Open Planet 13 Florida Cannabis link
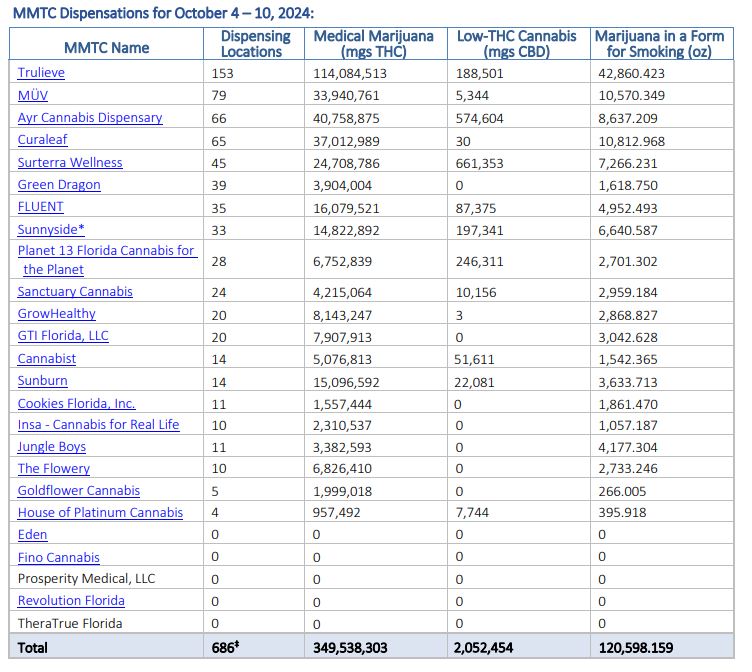This screenshot has height=672, width=752. [106, 251]
